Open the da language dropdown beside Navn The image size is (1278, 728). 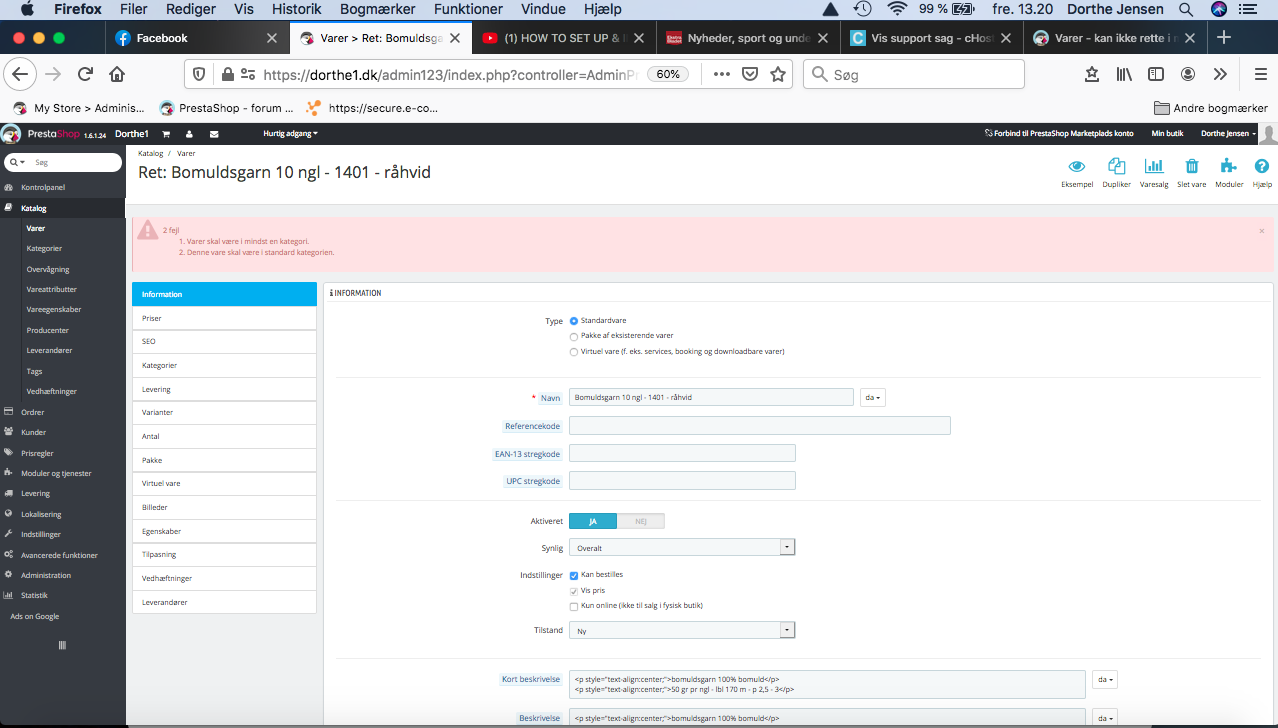(x=873, y=397)
